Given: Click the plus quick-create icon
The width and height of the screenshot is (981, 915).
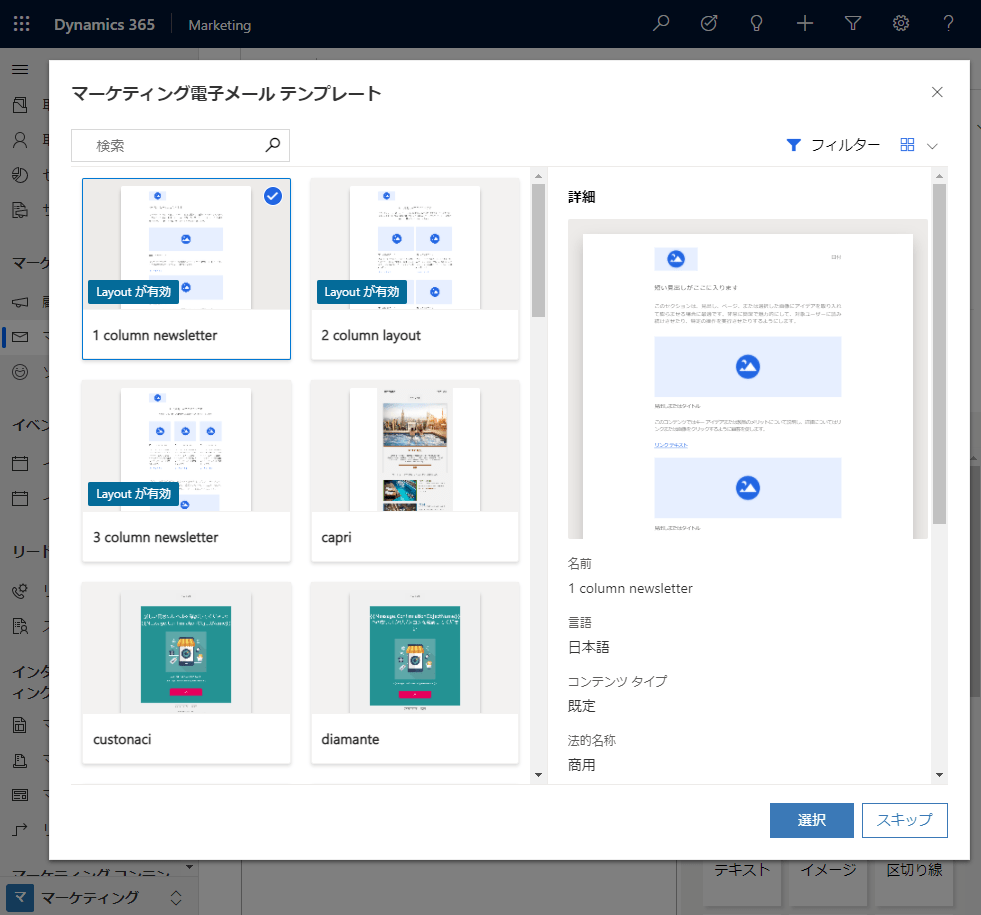Looking at the screenshot, I should click(x=805, y=24).
